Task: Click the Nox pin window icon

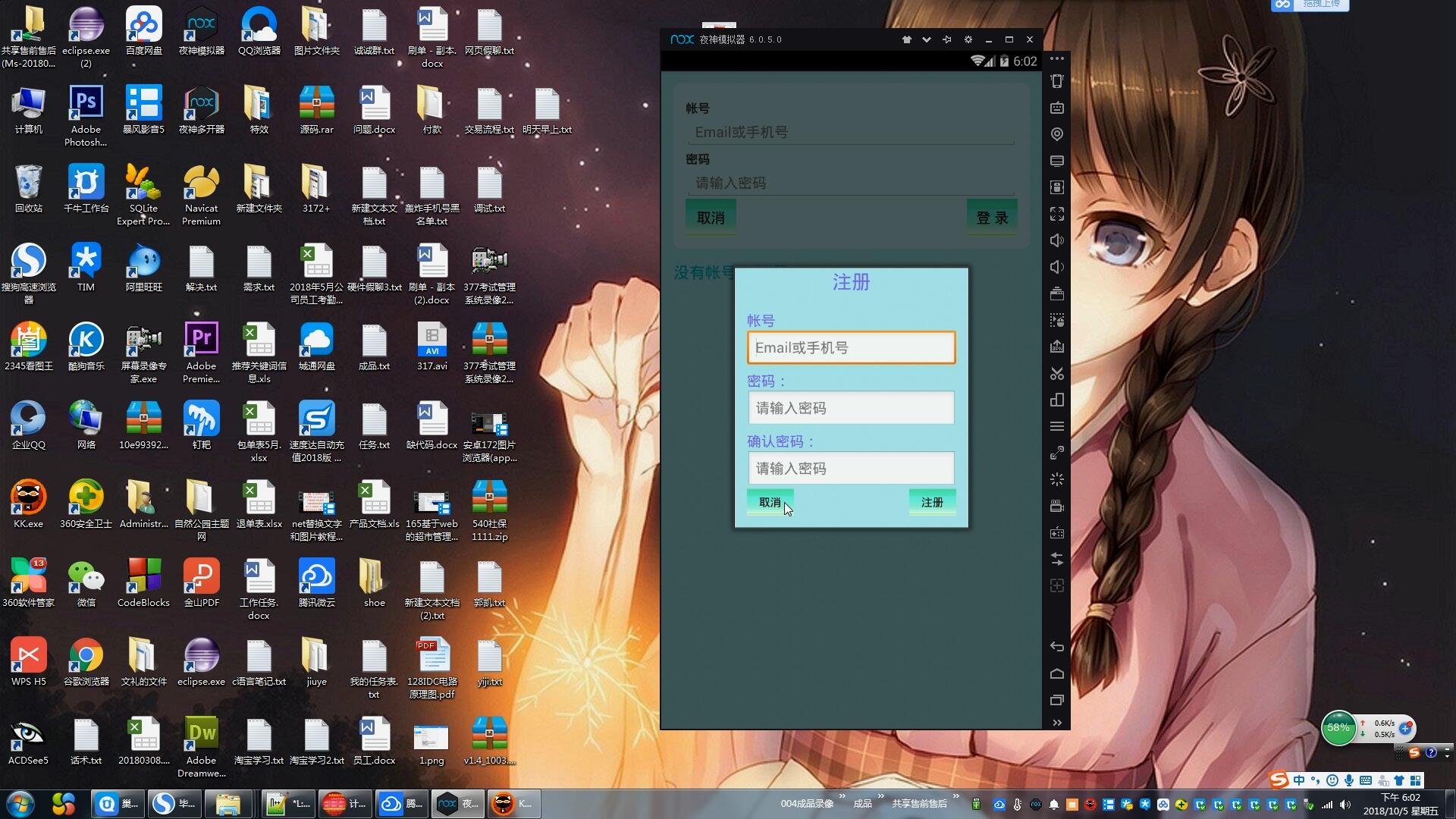Action: point(946,39)
